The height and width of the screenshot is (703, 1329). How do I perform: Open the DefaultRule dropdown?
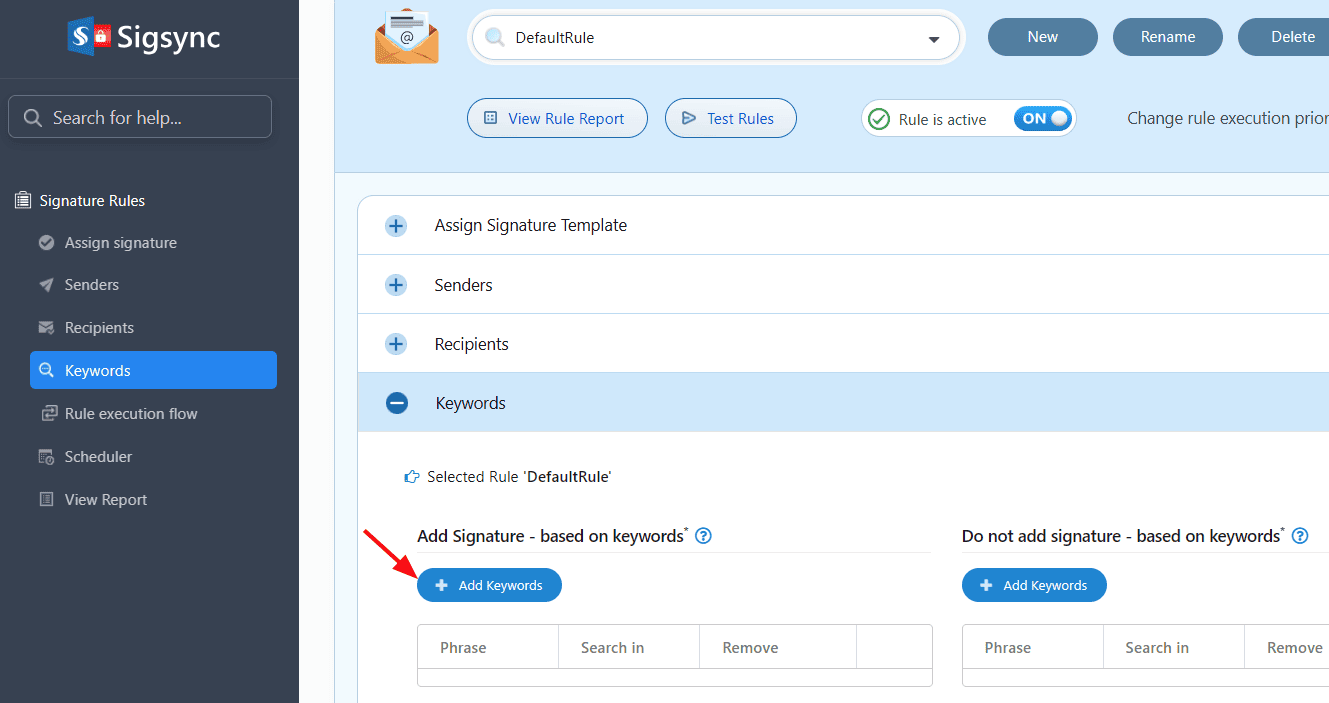coord(933,39)
